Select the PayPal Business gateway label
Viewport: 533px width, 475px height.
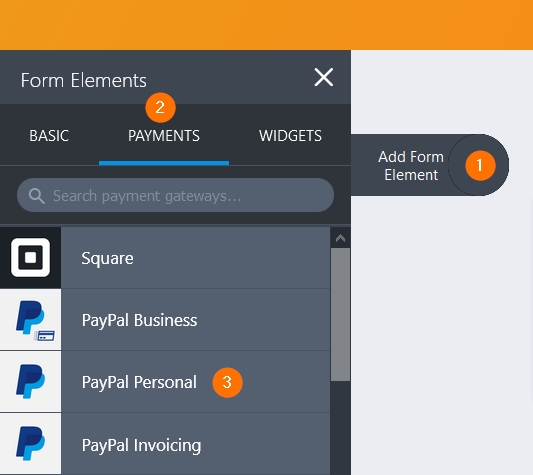click(139, 320)
